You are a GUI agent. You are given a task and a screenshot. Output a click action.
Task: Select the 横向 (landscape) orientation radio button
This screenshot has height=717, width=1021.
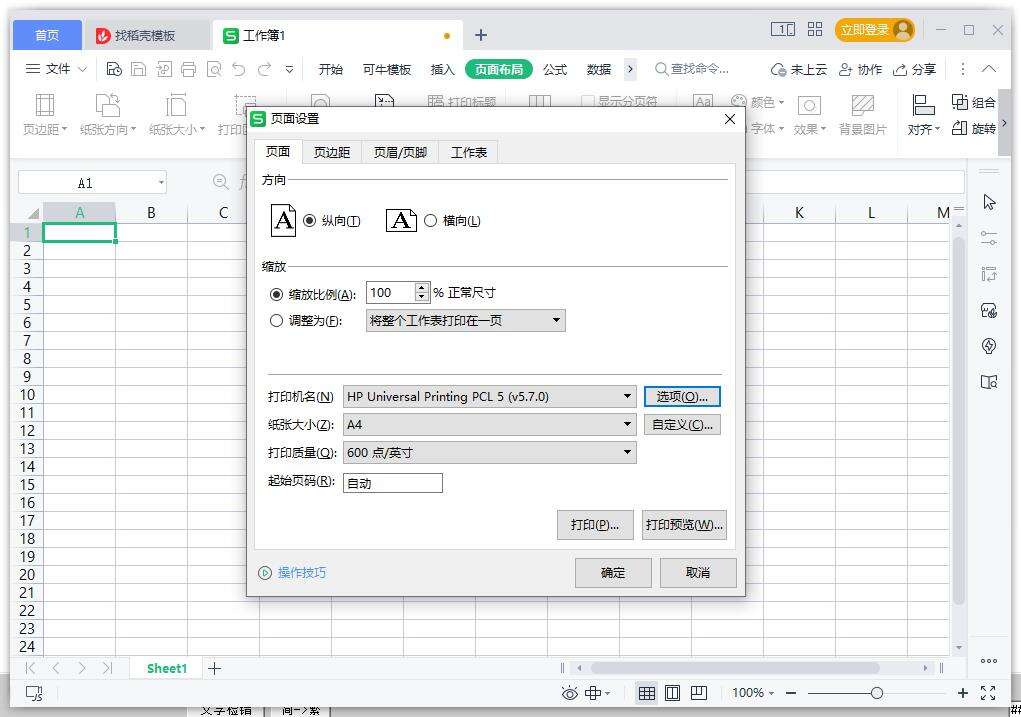coord(430,221)
